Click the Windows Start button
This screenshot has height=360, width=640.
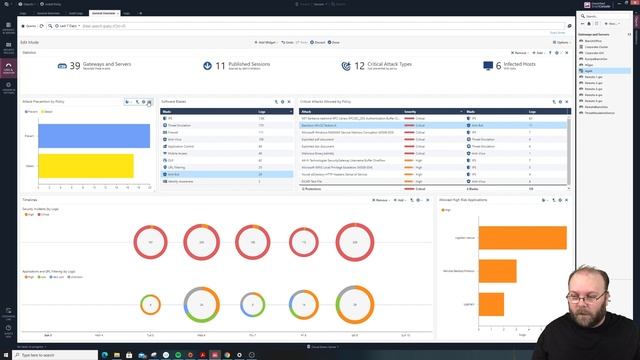6,355
